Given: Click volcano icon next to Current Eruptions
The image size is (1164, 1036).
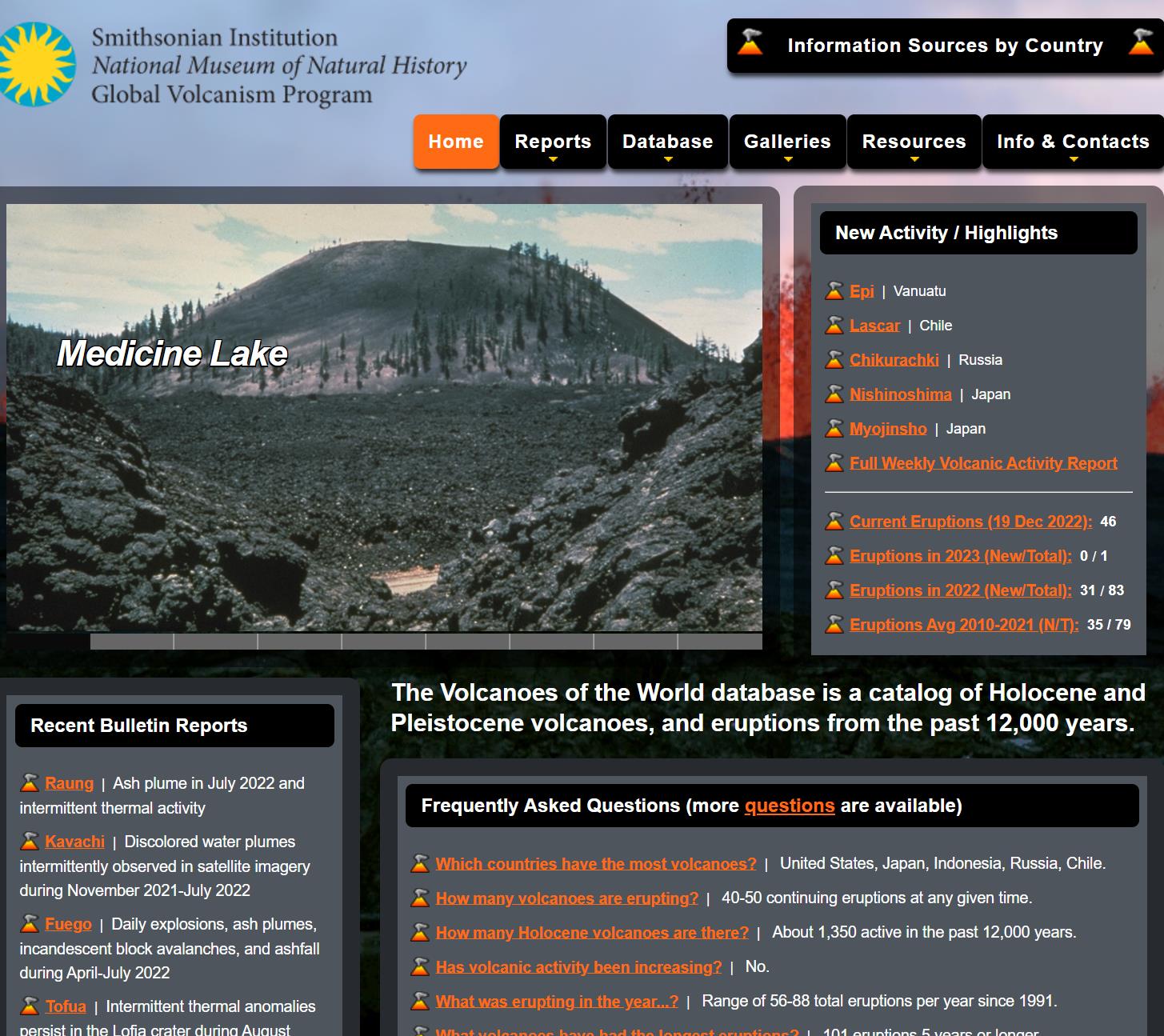Looking at the screenshot, I should 834,522.
